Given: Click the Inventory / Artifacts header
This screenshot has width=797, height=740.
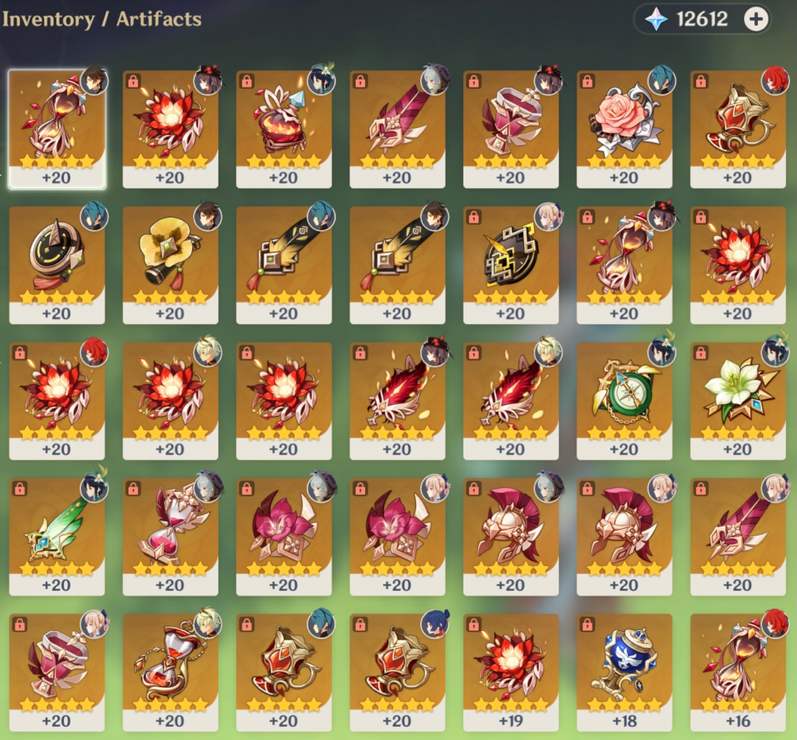Looking at the screenshot, I should [102, 19].
